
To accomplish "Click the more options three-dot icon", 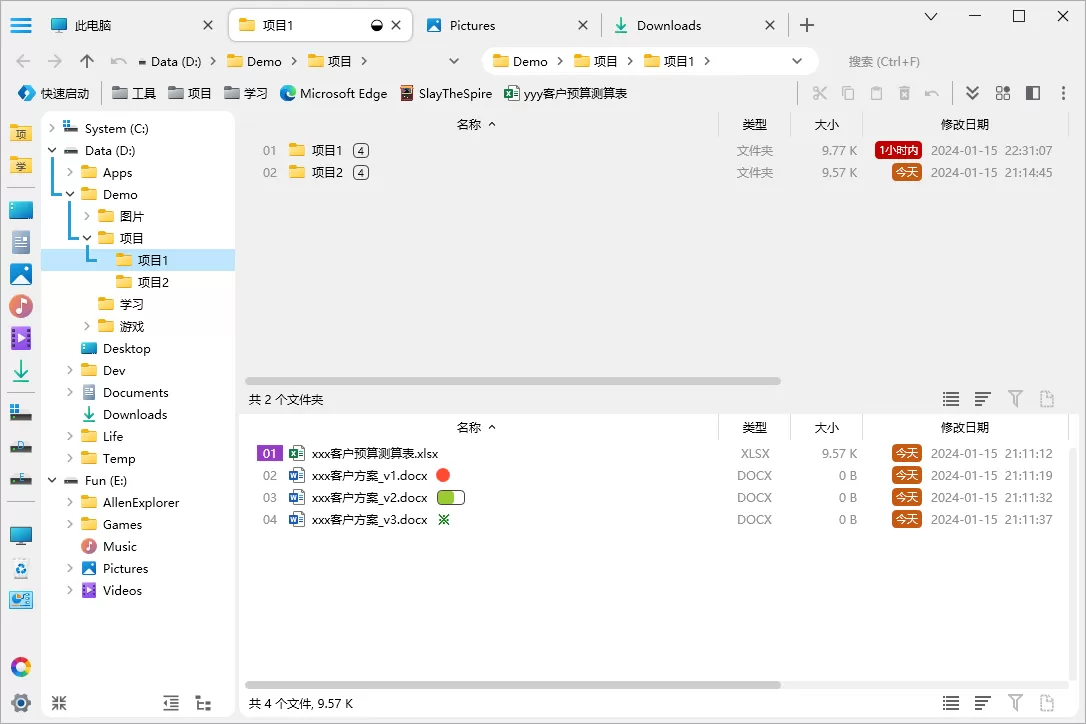I will [x=1063, y=93].
